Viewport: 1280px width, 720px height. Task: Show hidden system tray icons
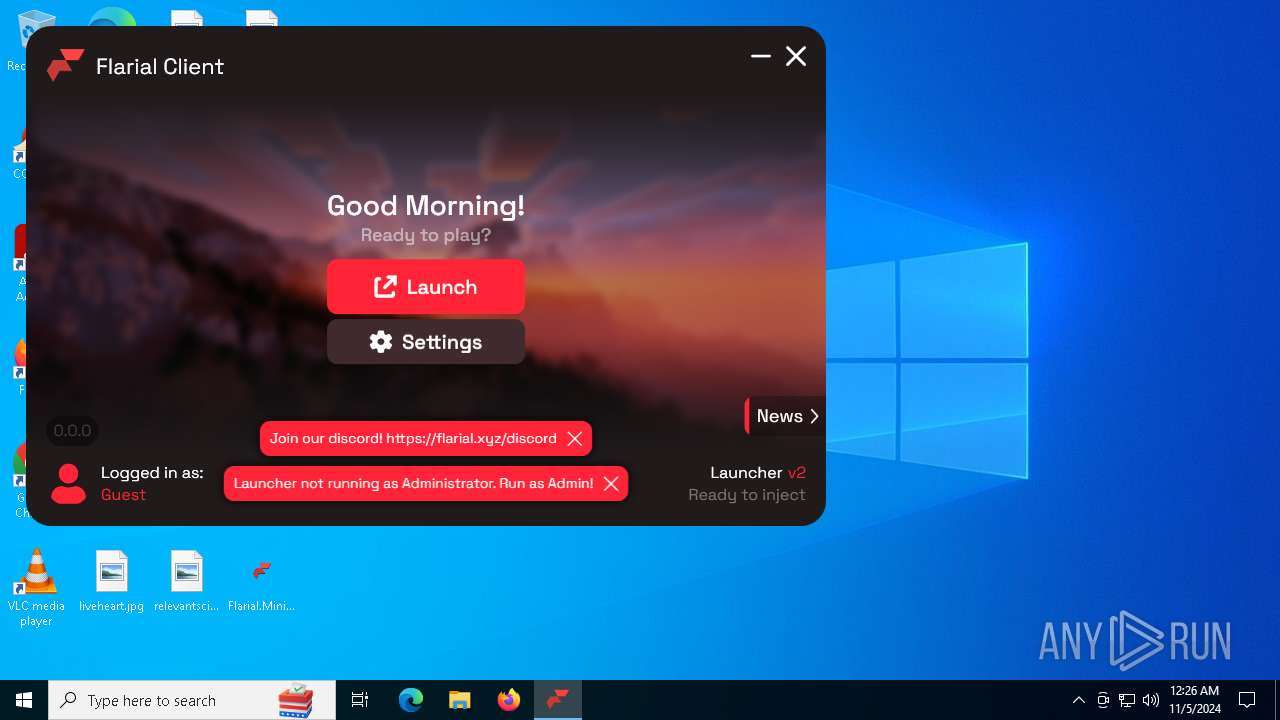pyautogui.click(x=1078, y=700)
